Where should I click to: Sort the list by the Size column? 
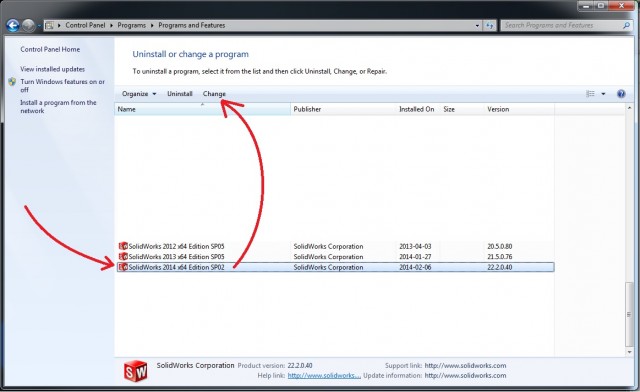coord(462,109)
